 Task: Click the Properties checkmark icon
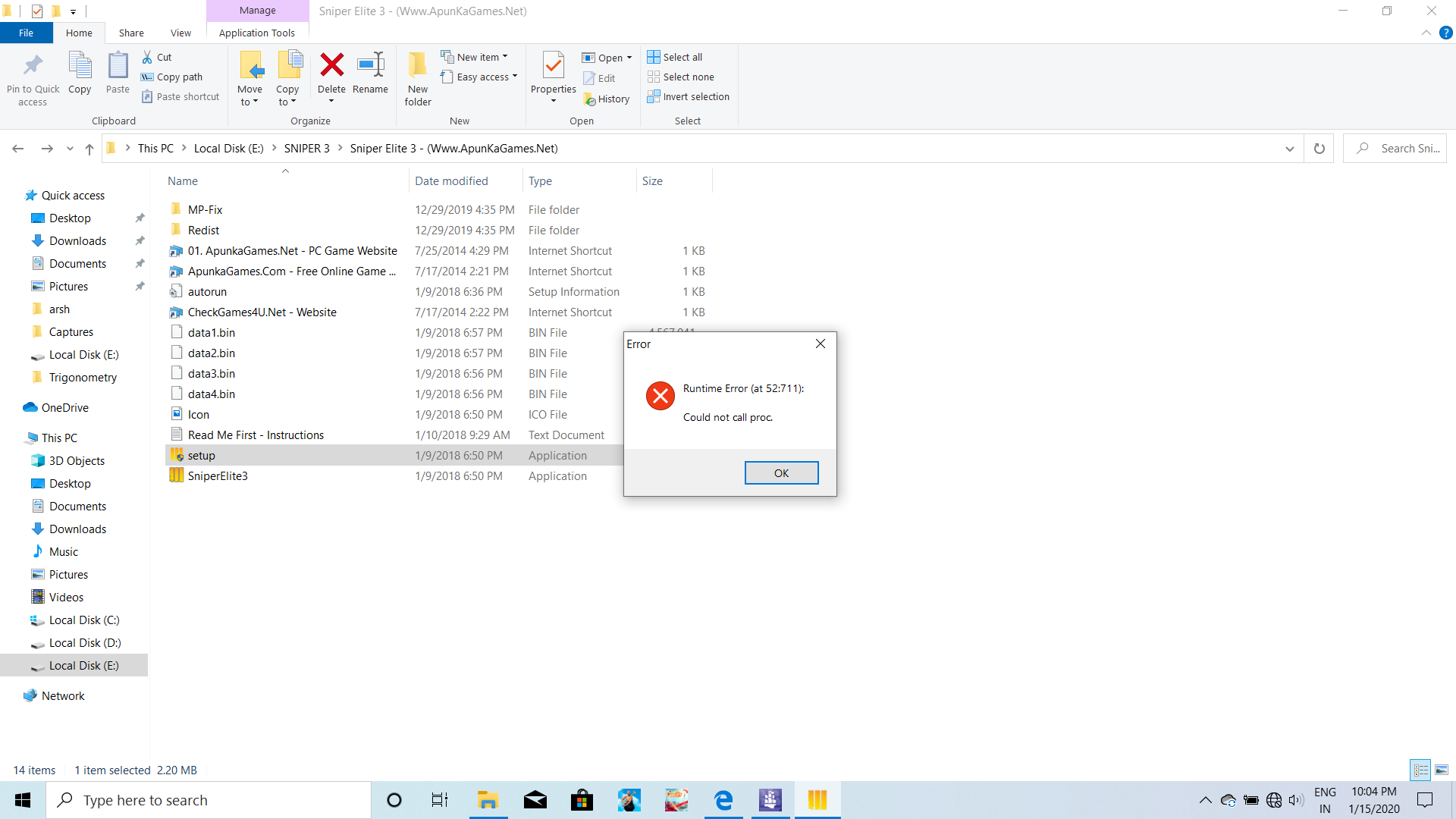553,66
